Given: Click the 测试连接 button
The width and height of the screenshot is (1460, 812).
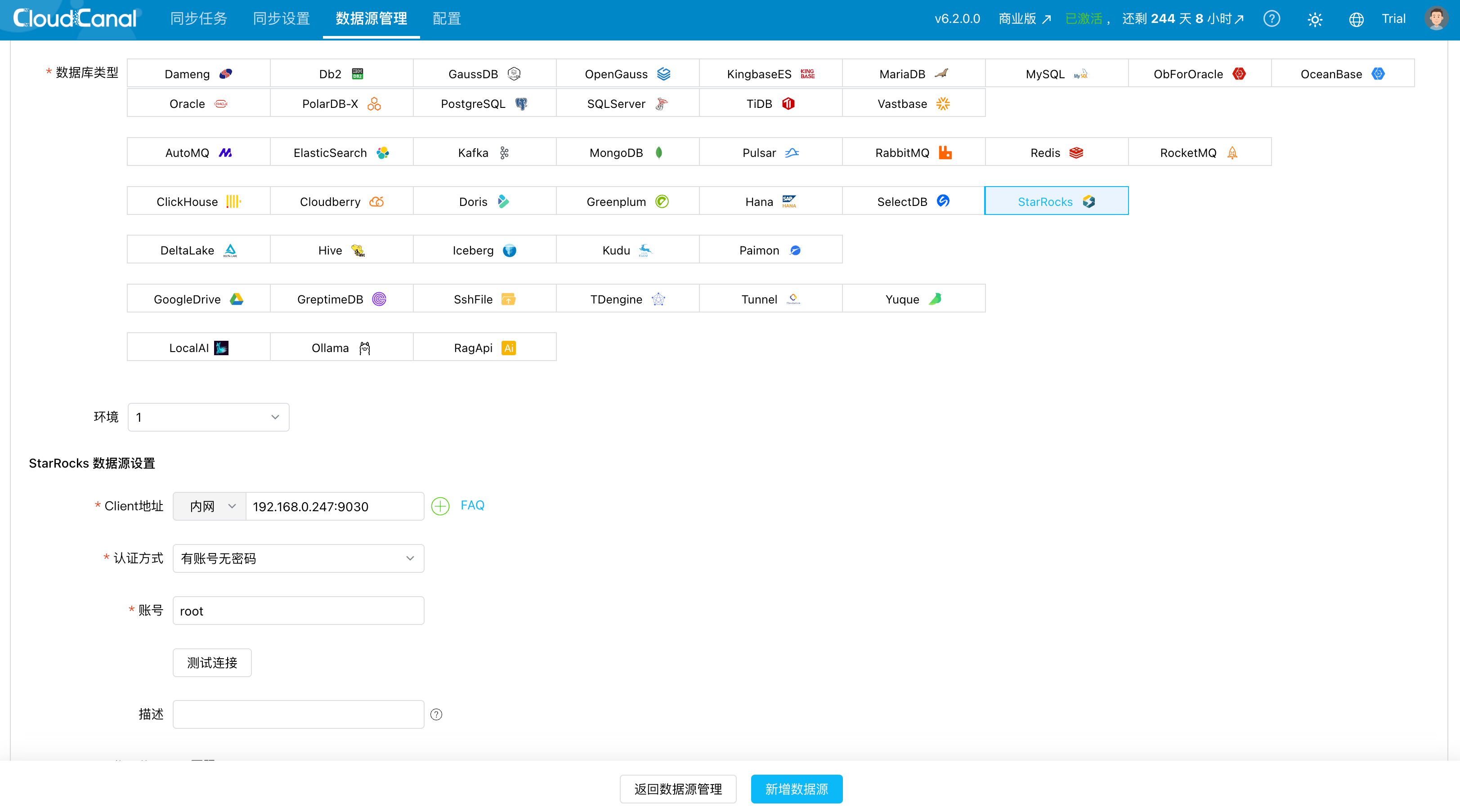Looking at the screenshot, I should (212, 662).
